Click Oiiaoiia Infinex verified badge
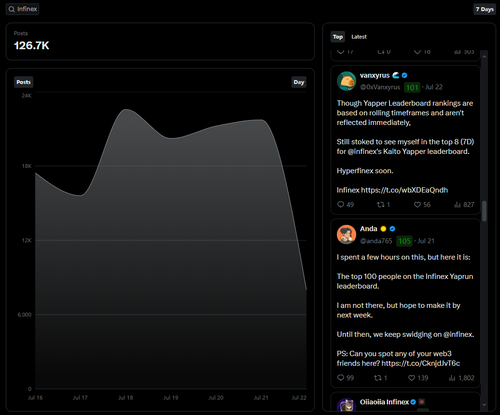The image size is (500, 415). tap(413, 402)
